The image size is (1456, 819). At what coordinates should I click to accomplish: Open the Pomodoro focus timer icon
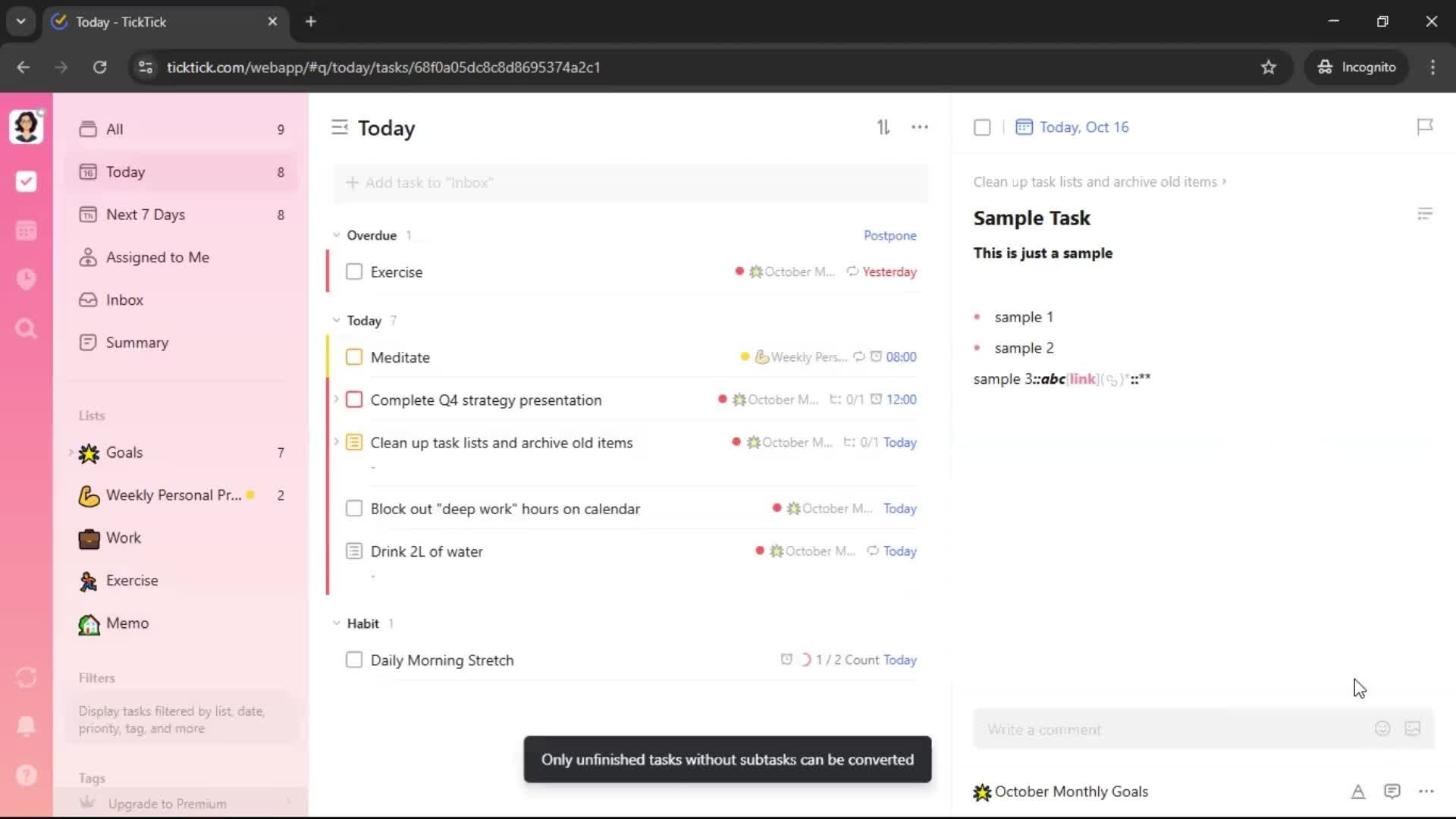[26, 279]
